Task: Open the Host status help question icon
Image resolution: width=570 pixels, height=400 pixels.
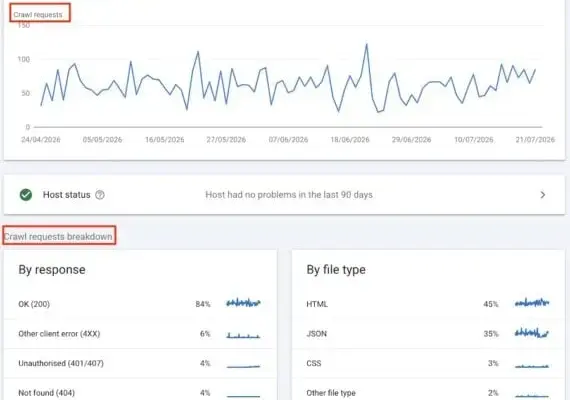Action: pyautogui.click(x=100, y=195)
